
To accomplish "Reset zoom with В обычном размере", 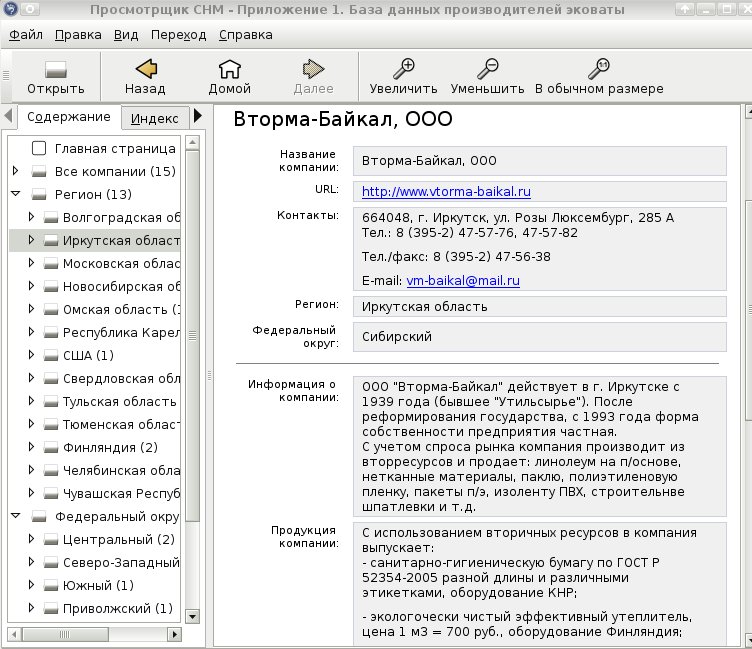I will click(x=599, y=69).
